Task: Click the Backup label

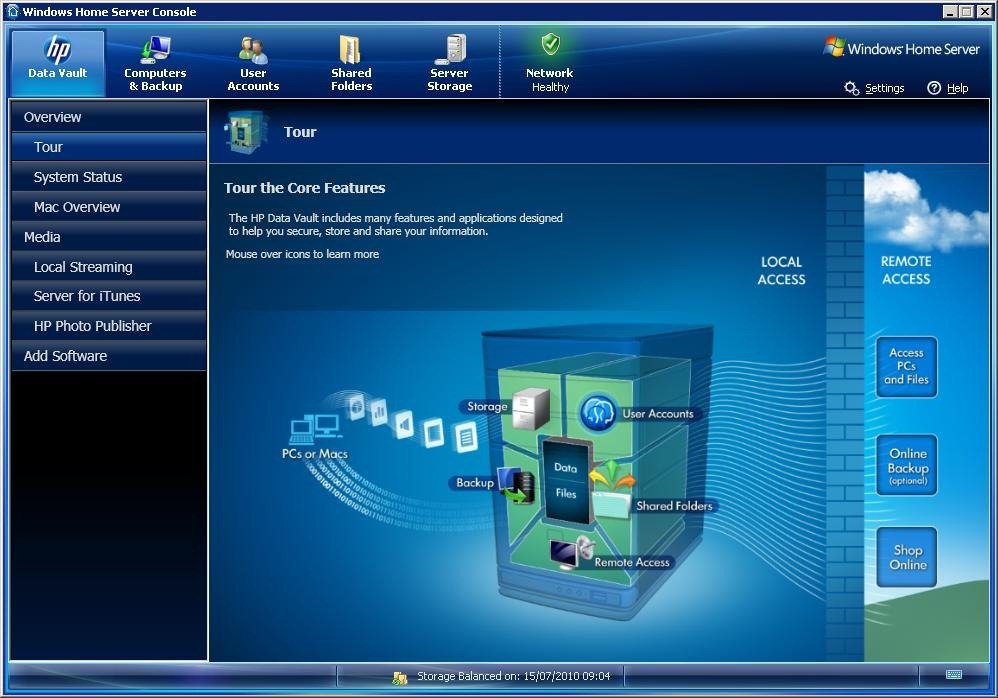Action: coord(474,483)
